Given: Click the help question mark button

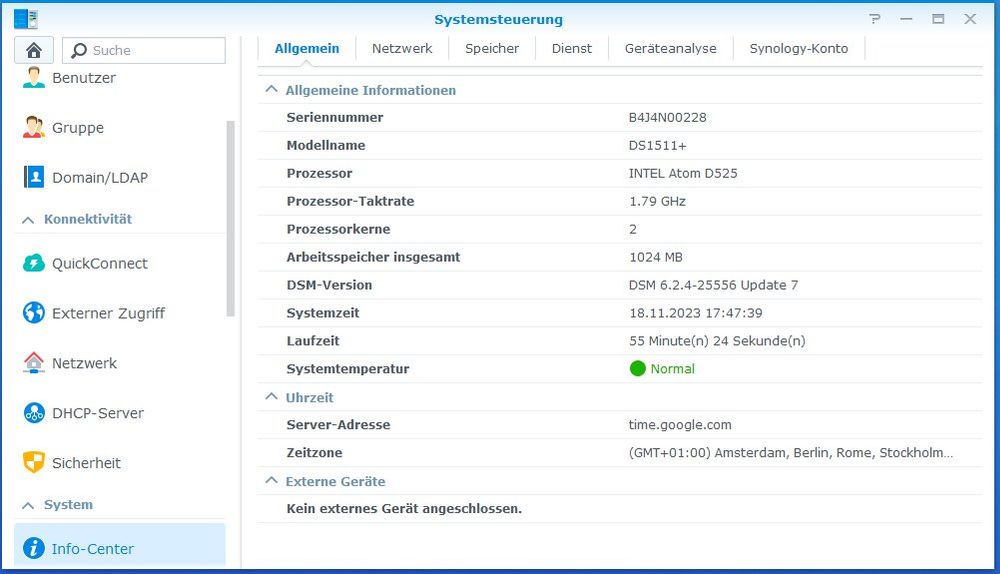Looking at the screenshot, I should [875, 19].
